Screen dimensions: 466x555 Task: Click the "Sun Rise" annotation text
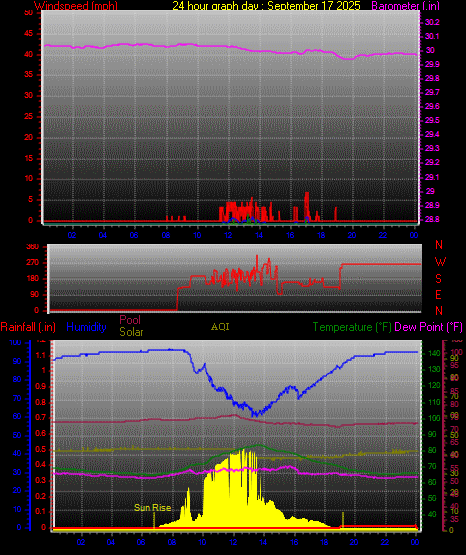pyautogui.click(x=153, y=508)
